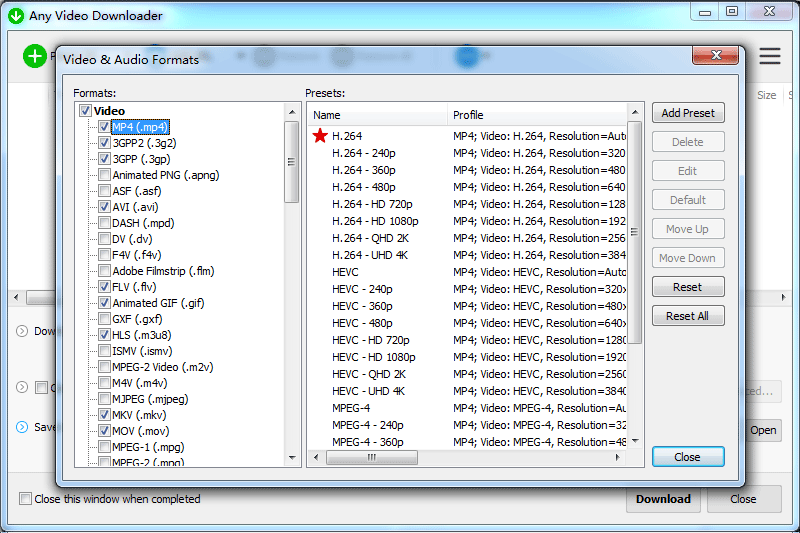Toggle the Video root checkbox

coord(85,111)
